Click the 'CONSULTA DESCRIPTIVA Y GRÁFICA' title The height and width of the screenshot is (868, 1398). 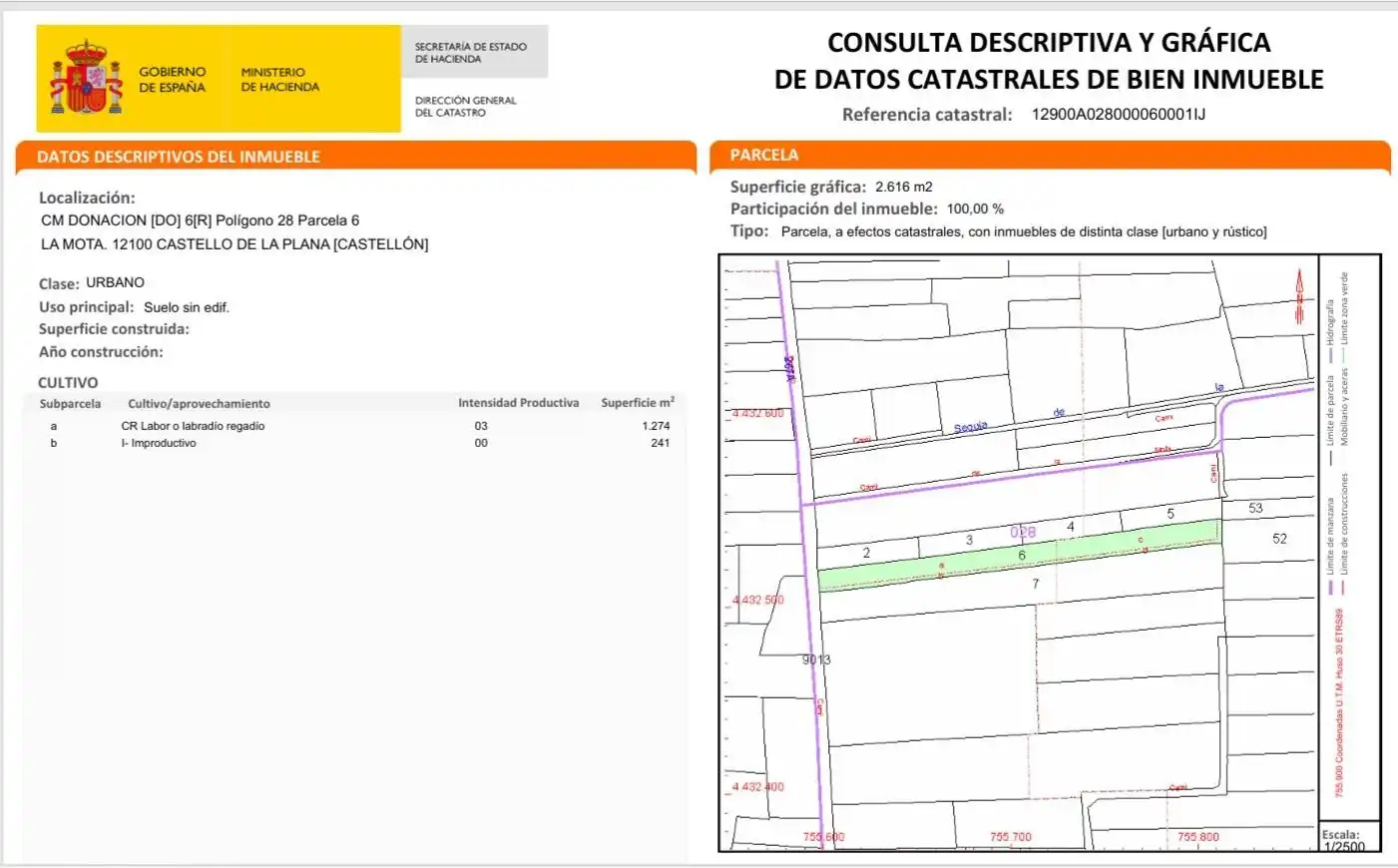click(1049, 43)
